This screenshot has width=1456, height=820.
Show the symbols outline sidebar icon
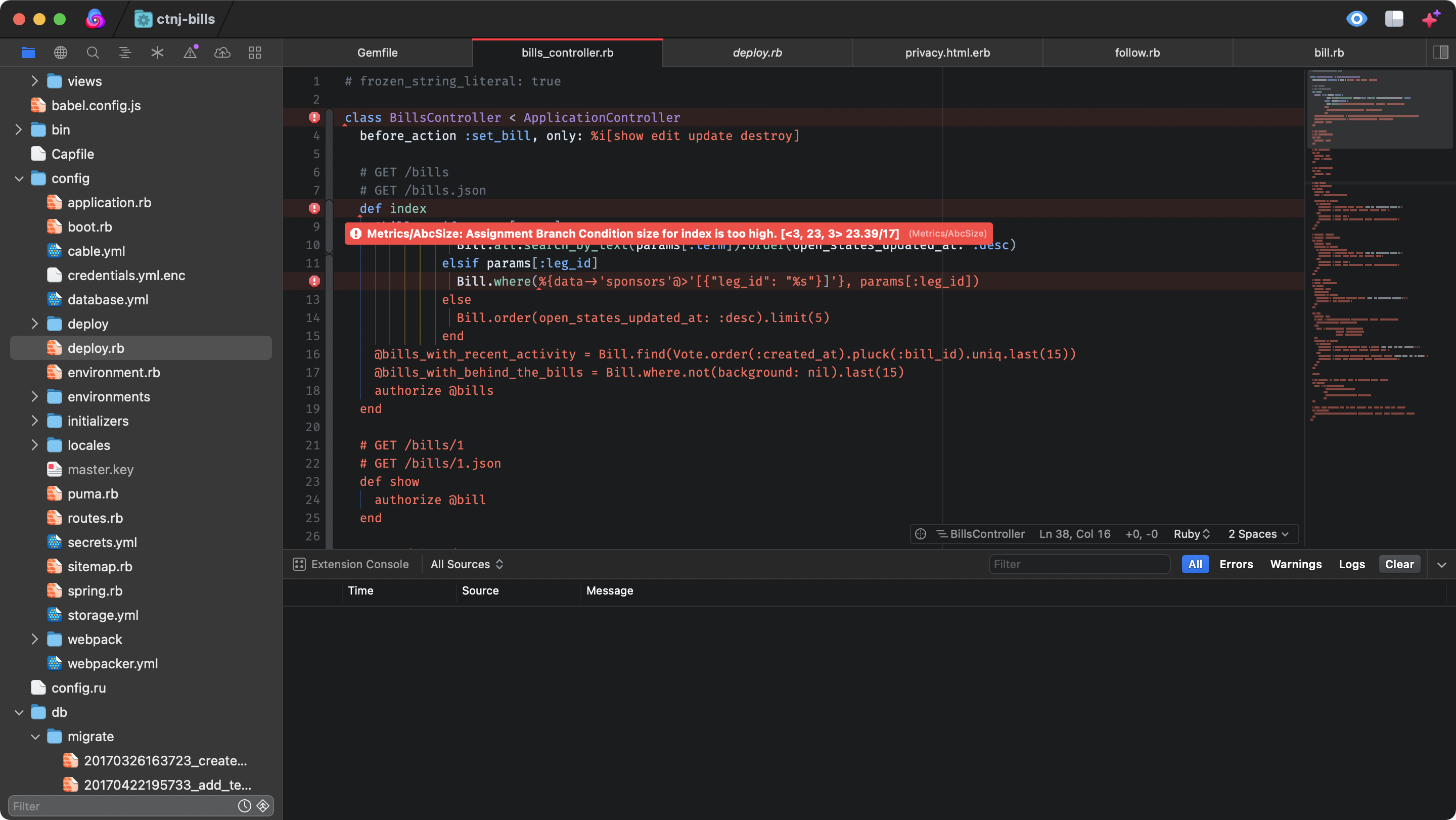tap(125, 53)
